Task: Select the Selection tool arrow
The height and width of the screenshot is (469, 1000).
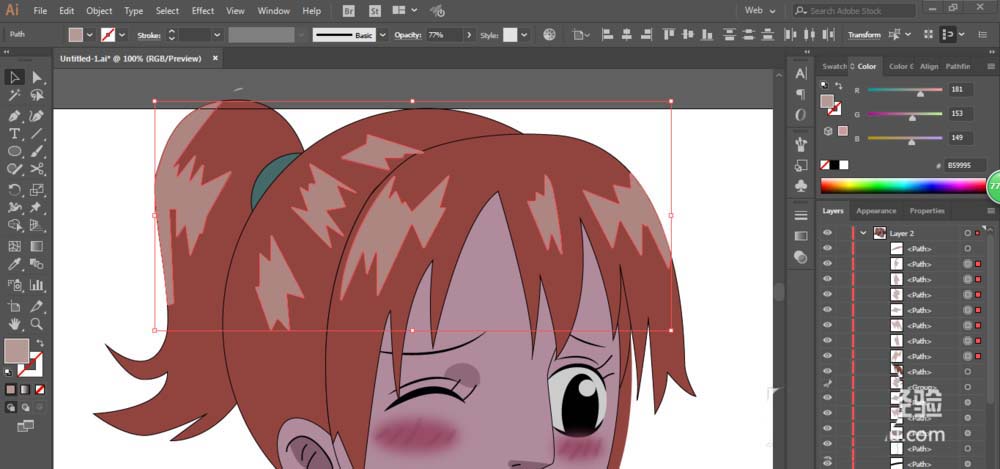Action: pyautogui.click(x=14, y=77)
